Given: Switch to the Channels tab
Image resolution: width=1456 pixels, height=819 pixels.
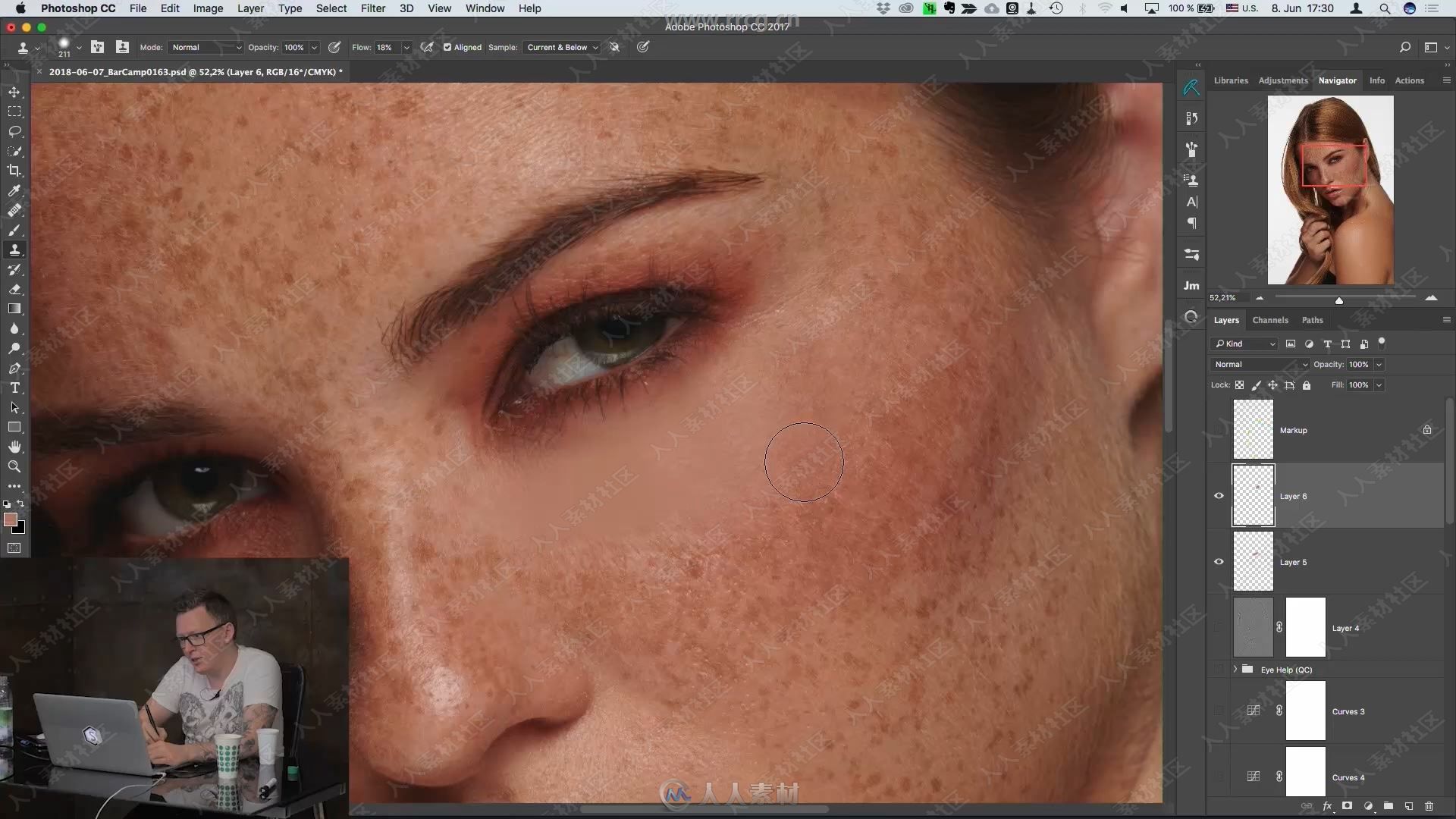Looking at the screenshot, I should click(x=1270, y=320).
